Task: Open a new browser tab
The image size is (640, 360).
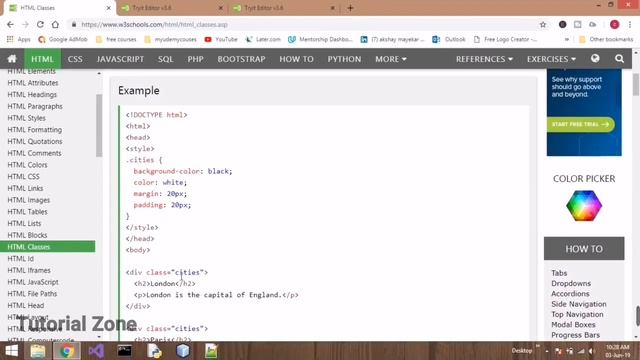Action: (x=350, y=8)
